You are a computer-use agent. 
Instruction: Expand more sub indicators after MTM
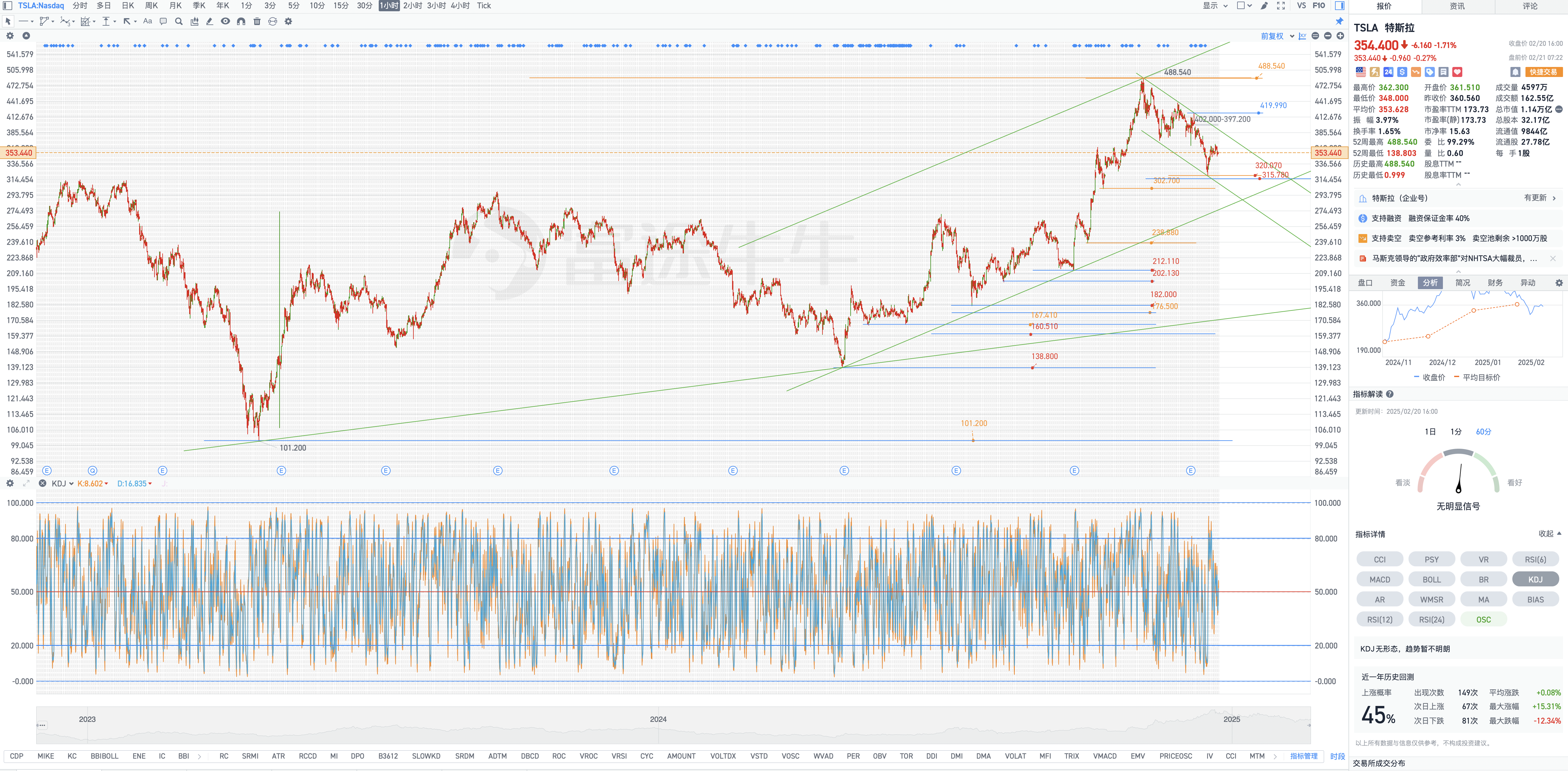tap(1275, 756)
